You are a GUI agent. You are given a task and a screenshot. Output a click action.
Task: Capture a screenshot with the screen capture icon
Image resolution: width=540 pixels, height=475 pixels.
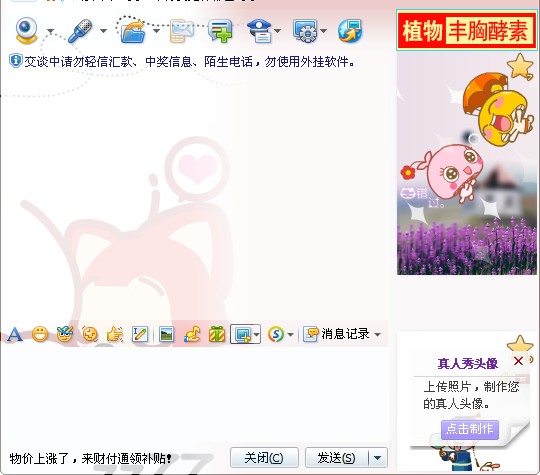click(x=243, y=334)
